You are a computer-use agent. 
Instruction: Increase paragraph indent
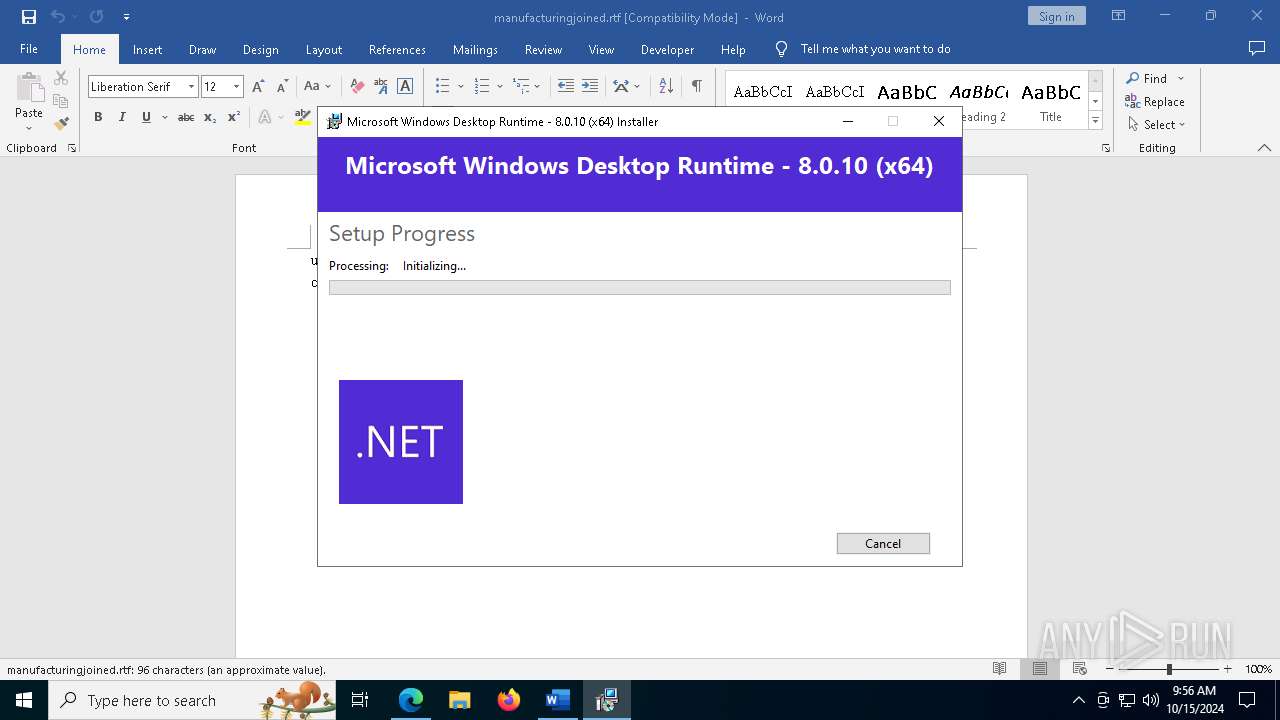(590, 87)
